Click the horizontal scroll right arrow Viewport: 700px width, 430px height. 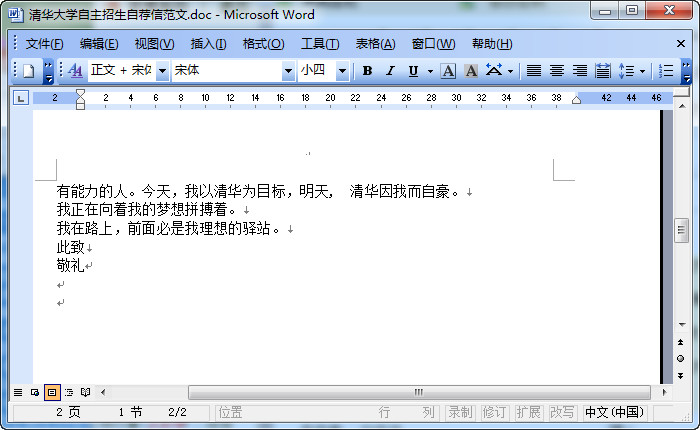[664, 392]
